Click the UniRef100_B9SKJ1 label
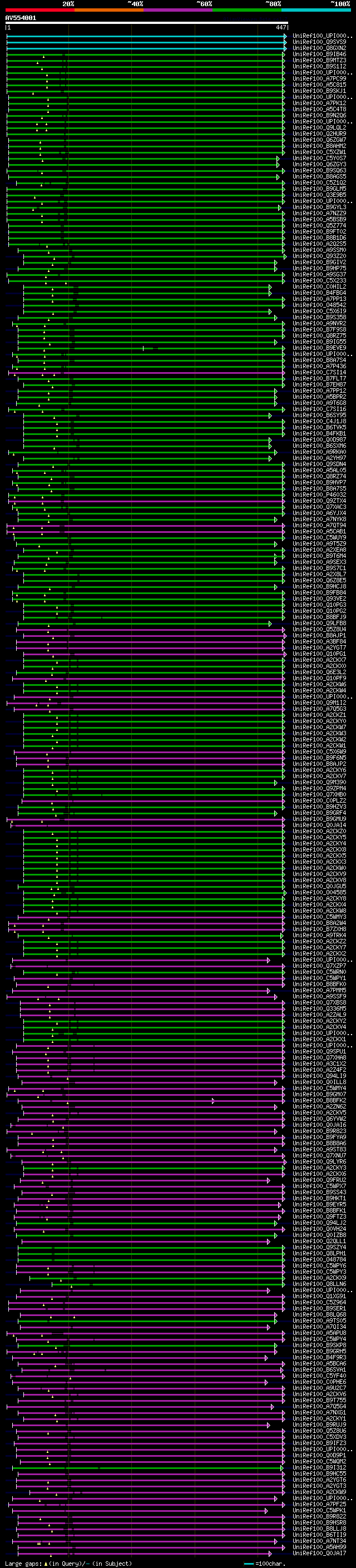This screenshot has height=1568, width=356. pyautogui.click(x=319, y=91)
